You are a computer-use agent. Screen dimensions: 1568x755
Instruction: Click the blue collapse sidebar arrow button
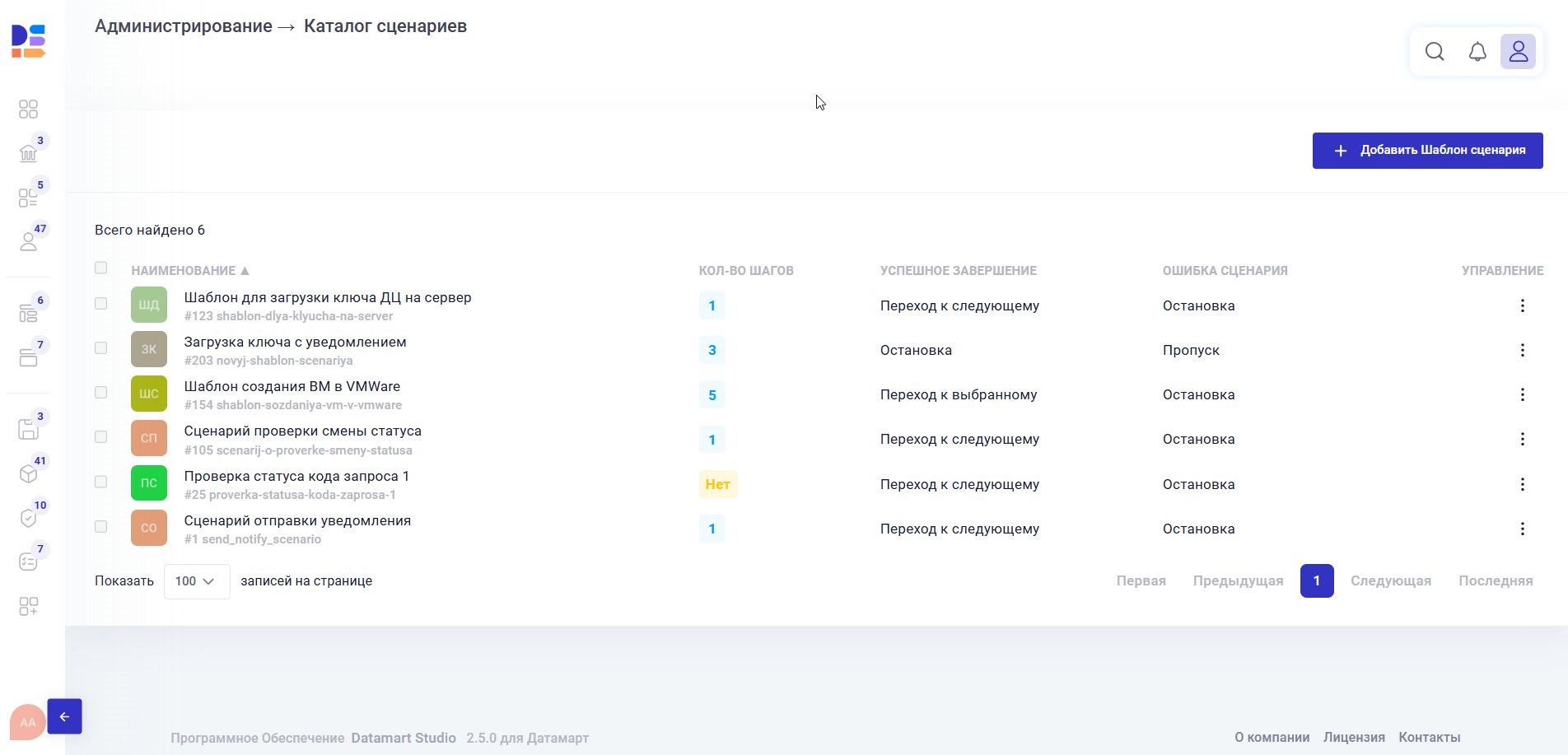click(64, 716)
